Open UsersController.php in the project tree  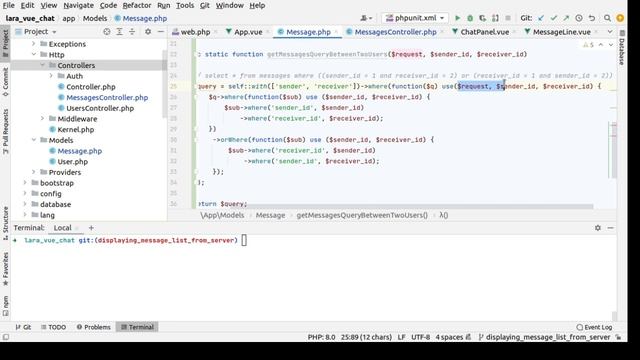pyautogui.click(x=96, y=108)
